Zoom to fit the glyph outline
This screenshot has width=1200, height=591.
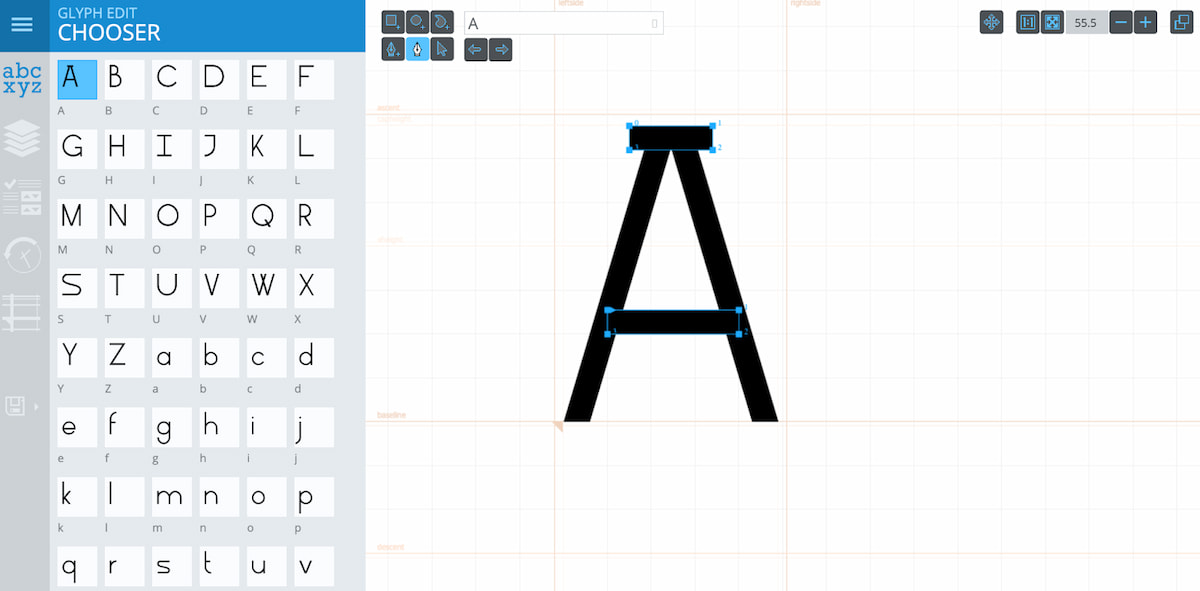[x=1052, y=22]
